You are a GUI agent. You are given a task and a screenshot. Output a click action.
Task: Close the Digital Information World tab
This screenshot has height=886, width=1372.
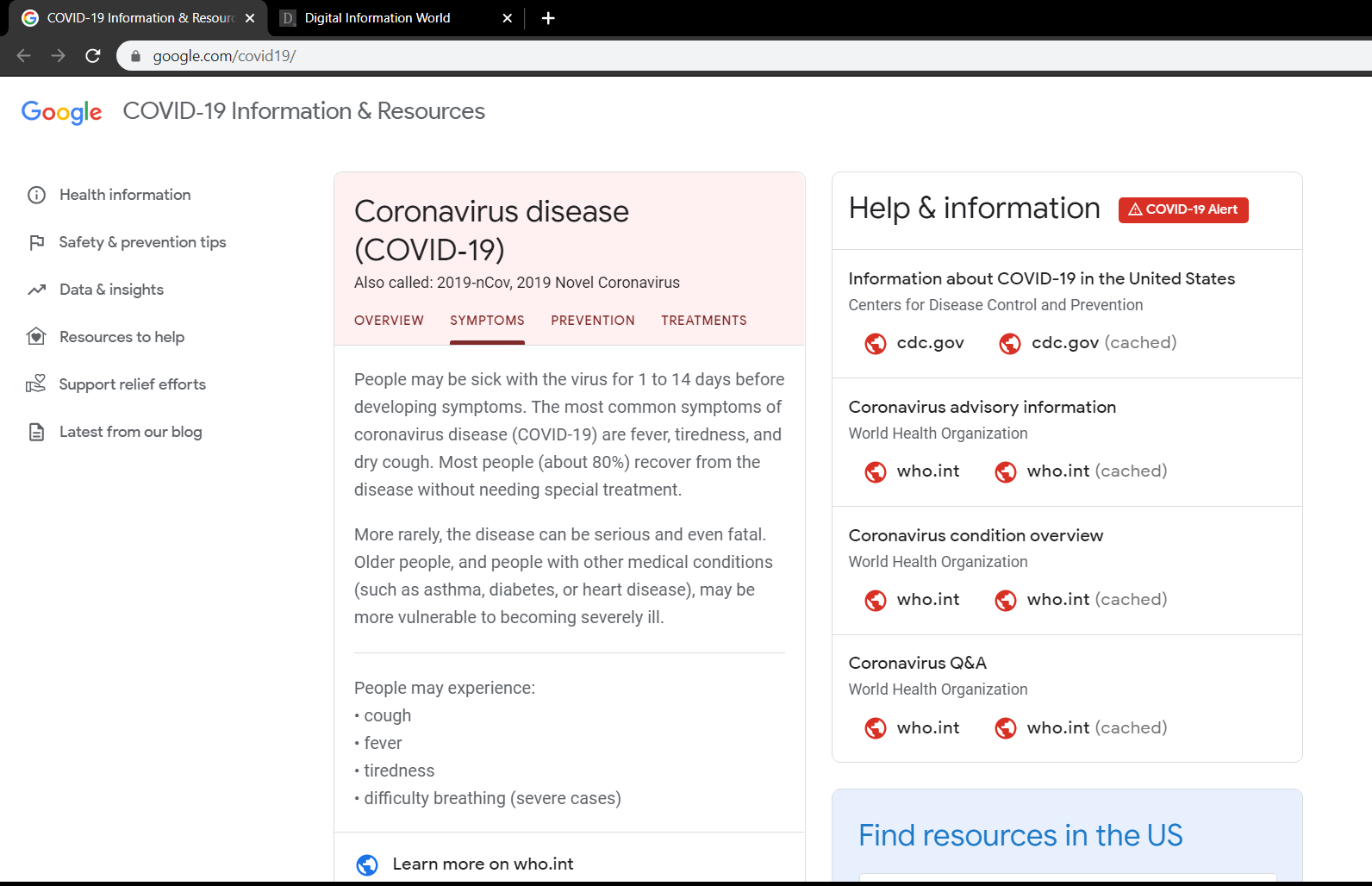508,18
